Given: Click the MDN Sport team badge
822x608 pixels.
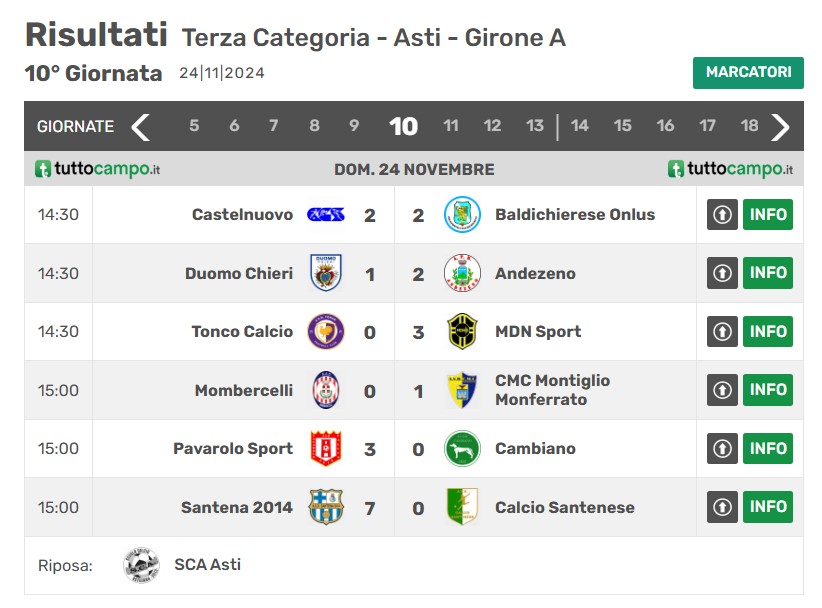Looking at the screenshot, I should [x=462, y=332].
